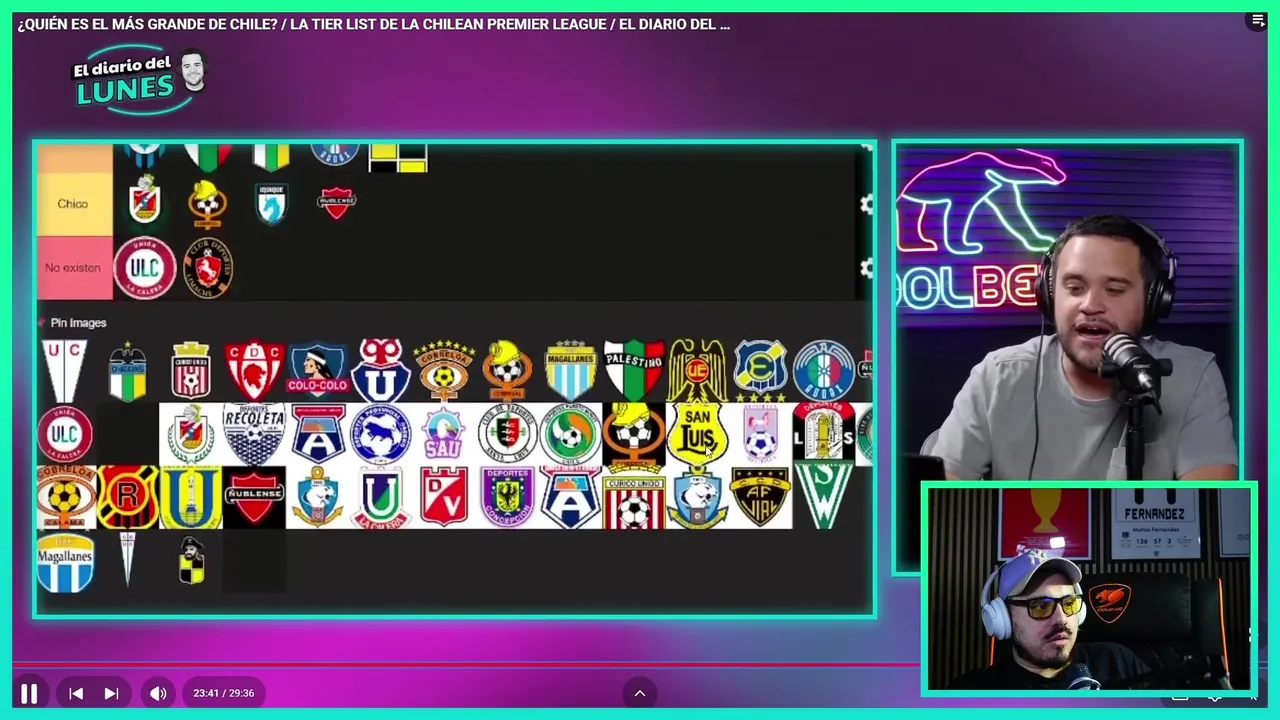Pick the San Luis yellow crest
The height and width of the screenshot is (720, 1280).
(x=697, y=434)
